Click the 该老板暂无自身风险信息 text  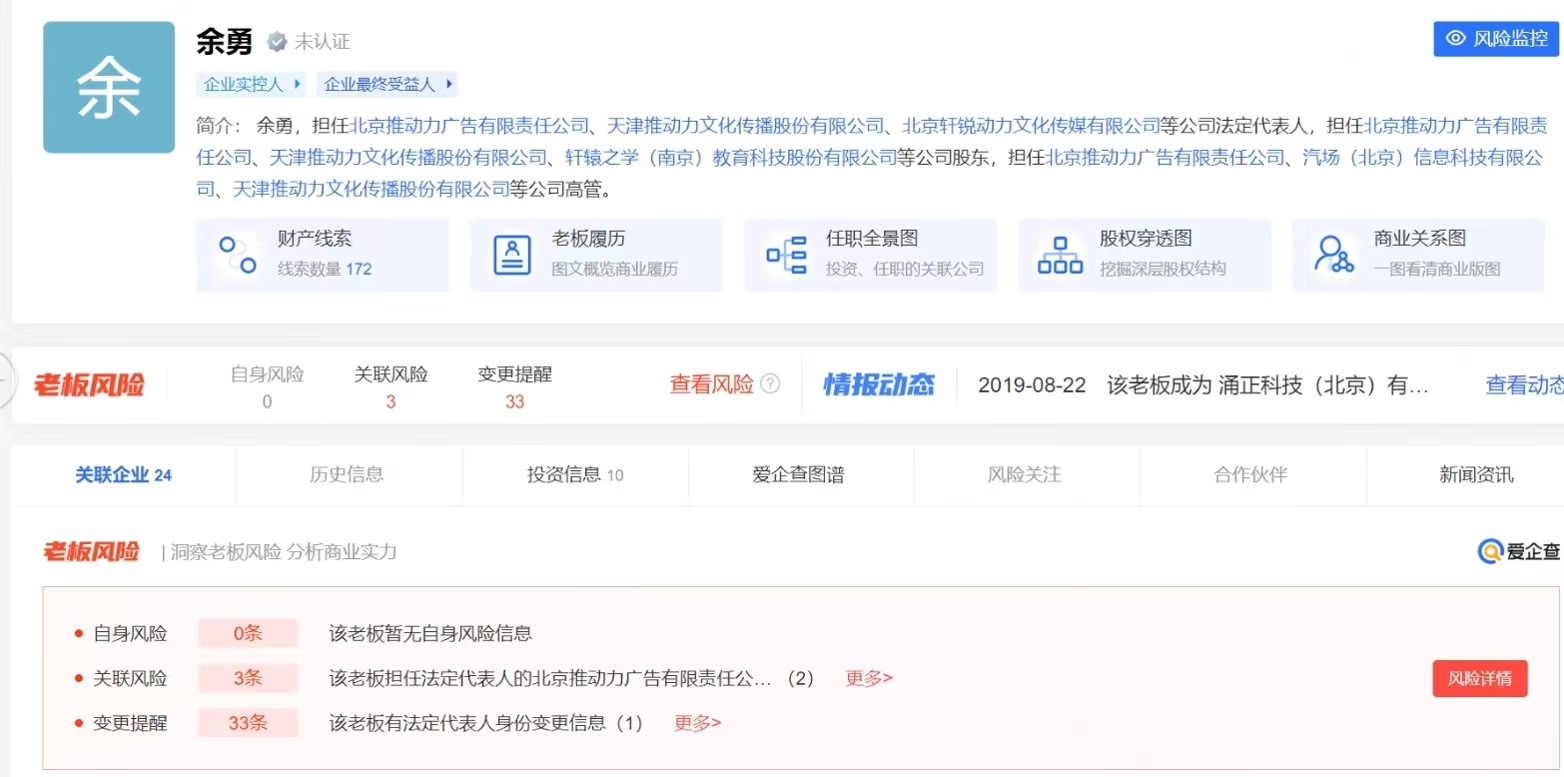(x=430, y=633)
